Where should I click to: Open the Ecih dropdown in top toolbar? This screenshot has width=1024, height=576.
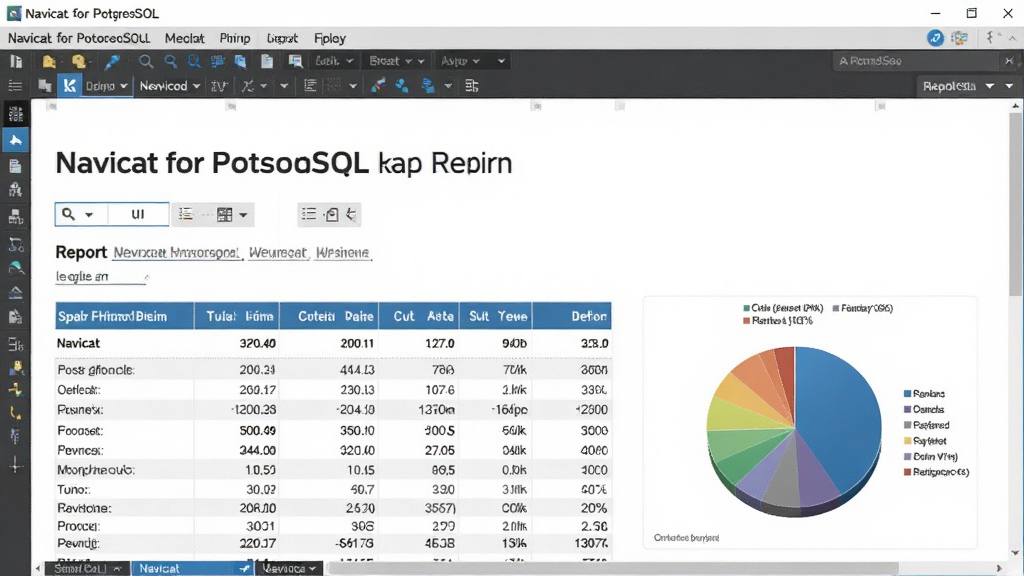[334, 61]
